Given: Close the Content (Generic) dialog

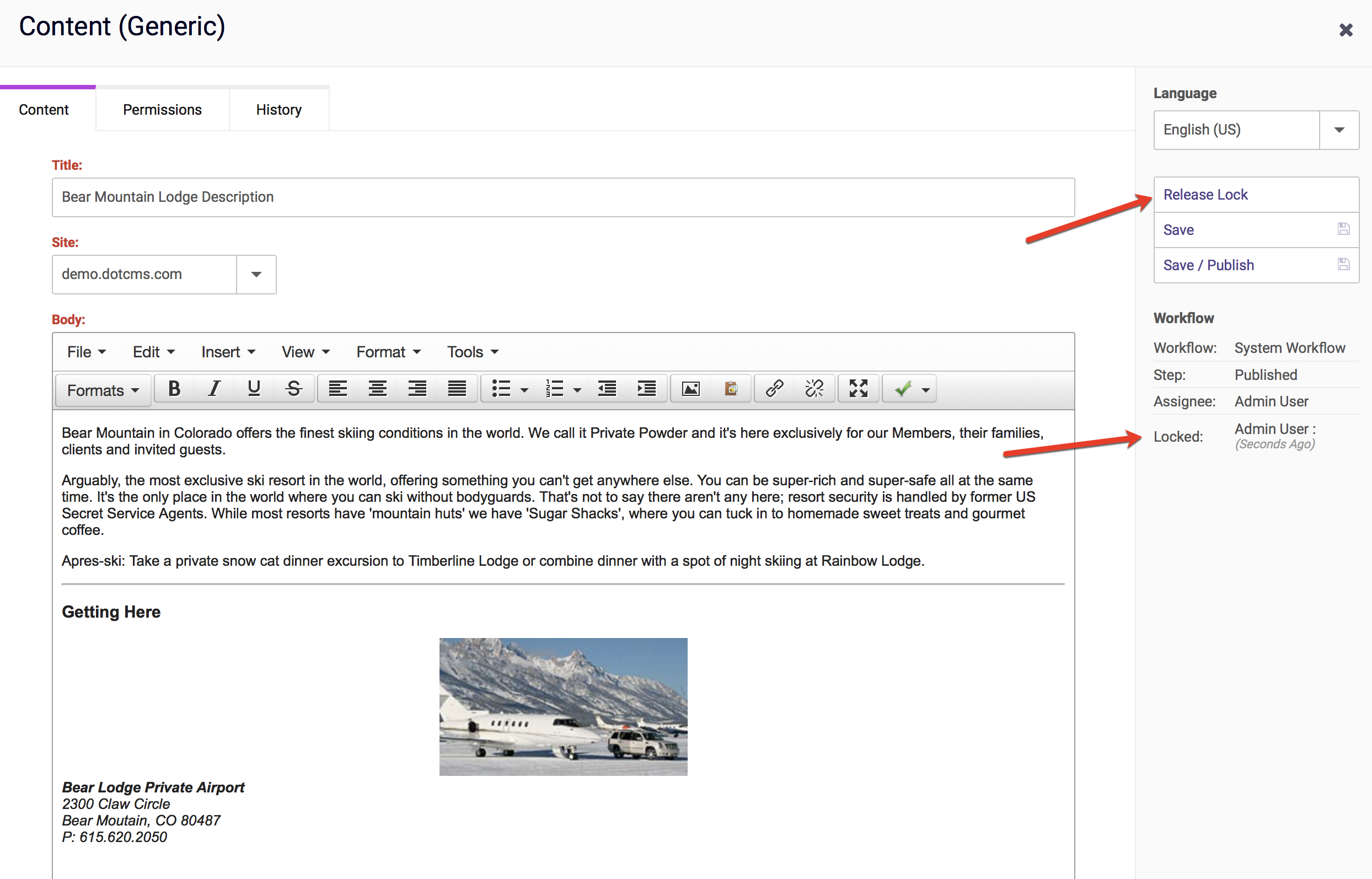Looking at the screenshot, I should point(1346,30).
